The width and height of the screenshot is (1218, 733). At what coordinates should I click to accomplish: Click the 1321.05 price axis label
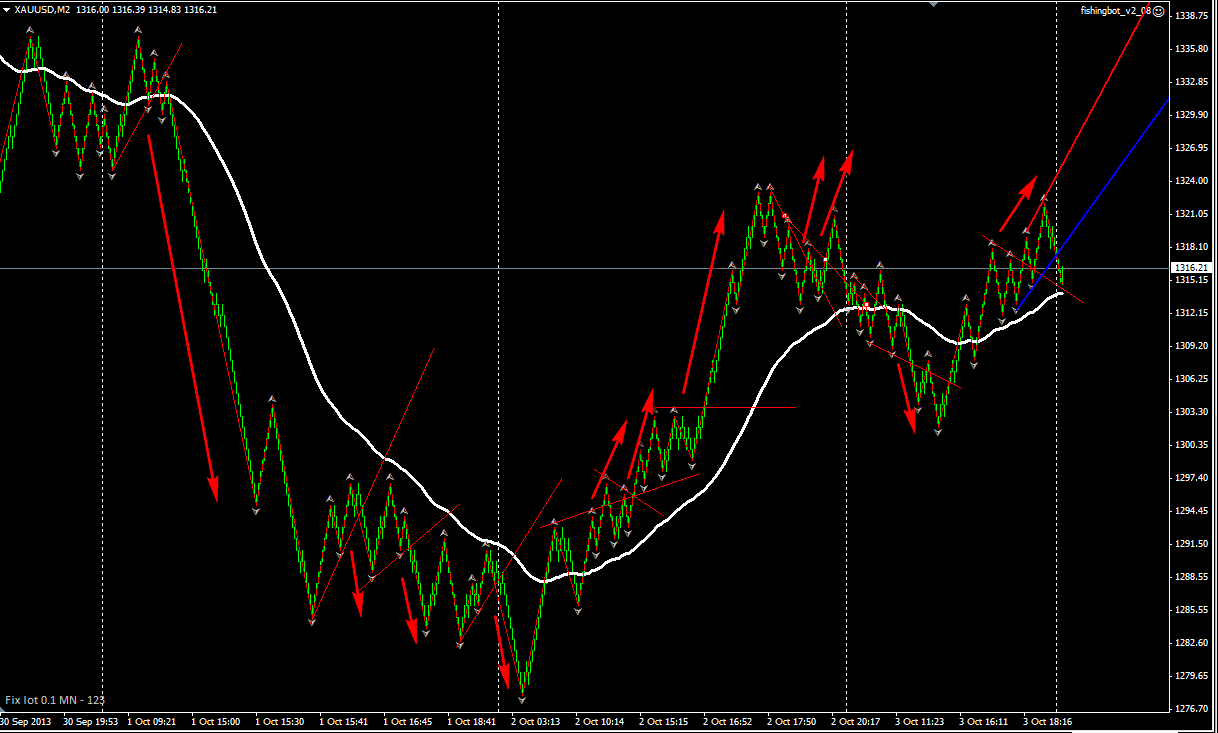click(1192, 214)
